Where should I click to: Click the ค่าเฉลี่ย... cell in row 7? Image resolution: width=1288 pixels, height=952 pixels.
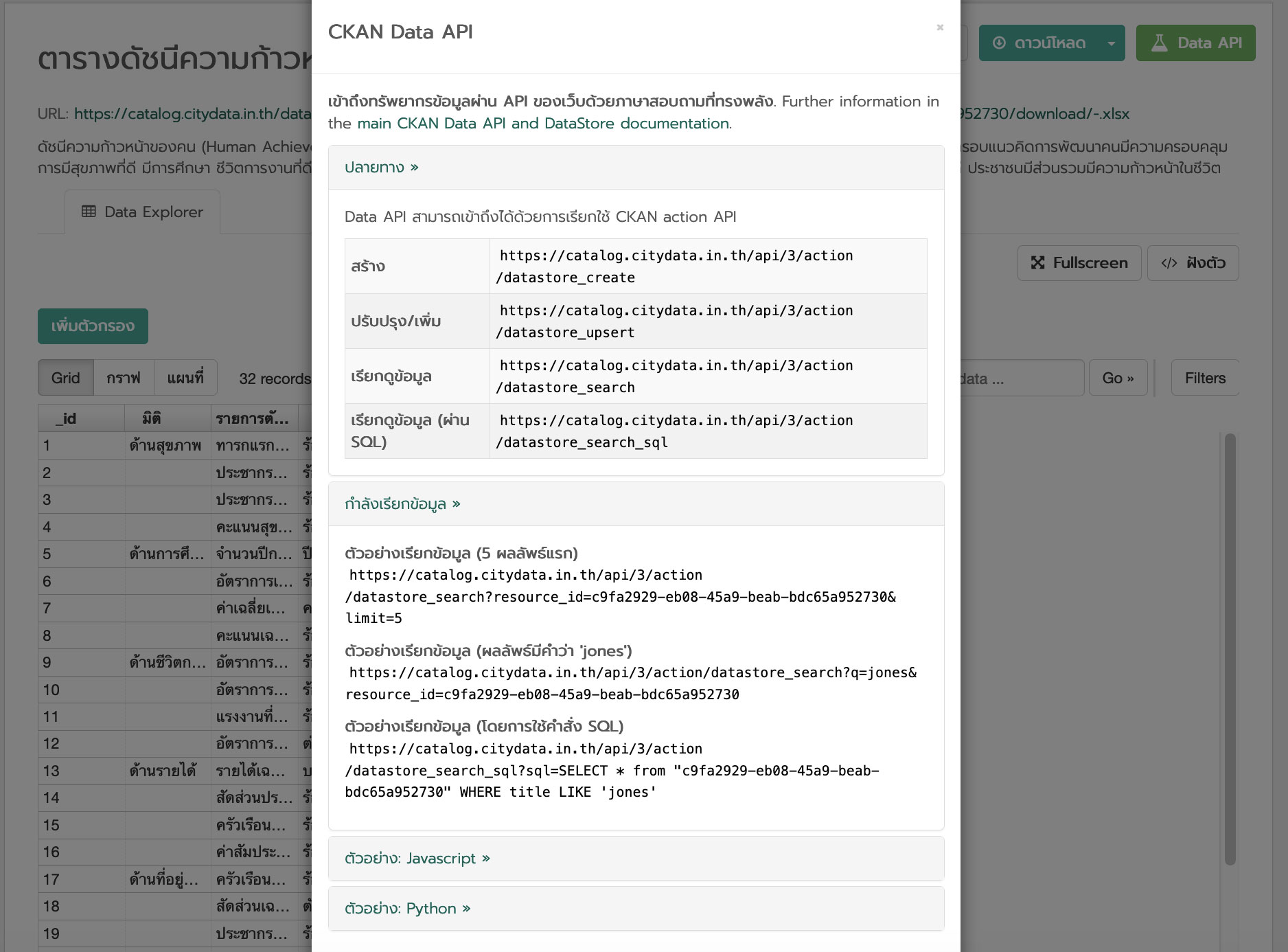pyautogui.click(x=254, y=608)
